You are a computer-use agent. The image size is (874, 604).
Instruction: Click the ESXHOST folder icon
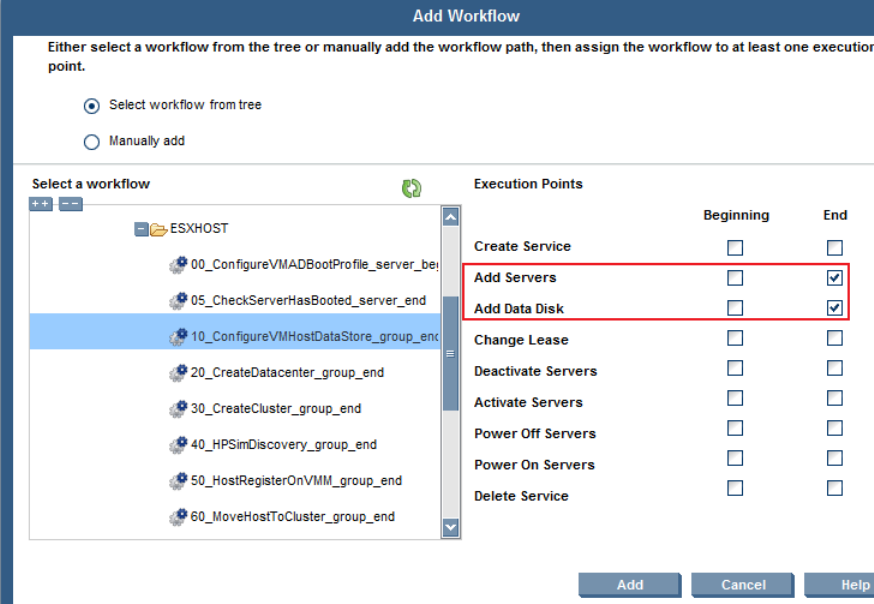pos(158,229)
